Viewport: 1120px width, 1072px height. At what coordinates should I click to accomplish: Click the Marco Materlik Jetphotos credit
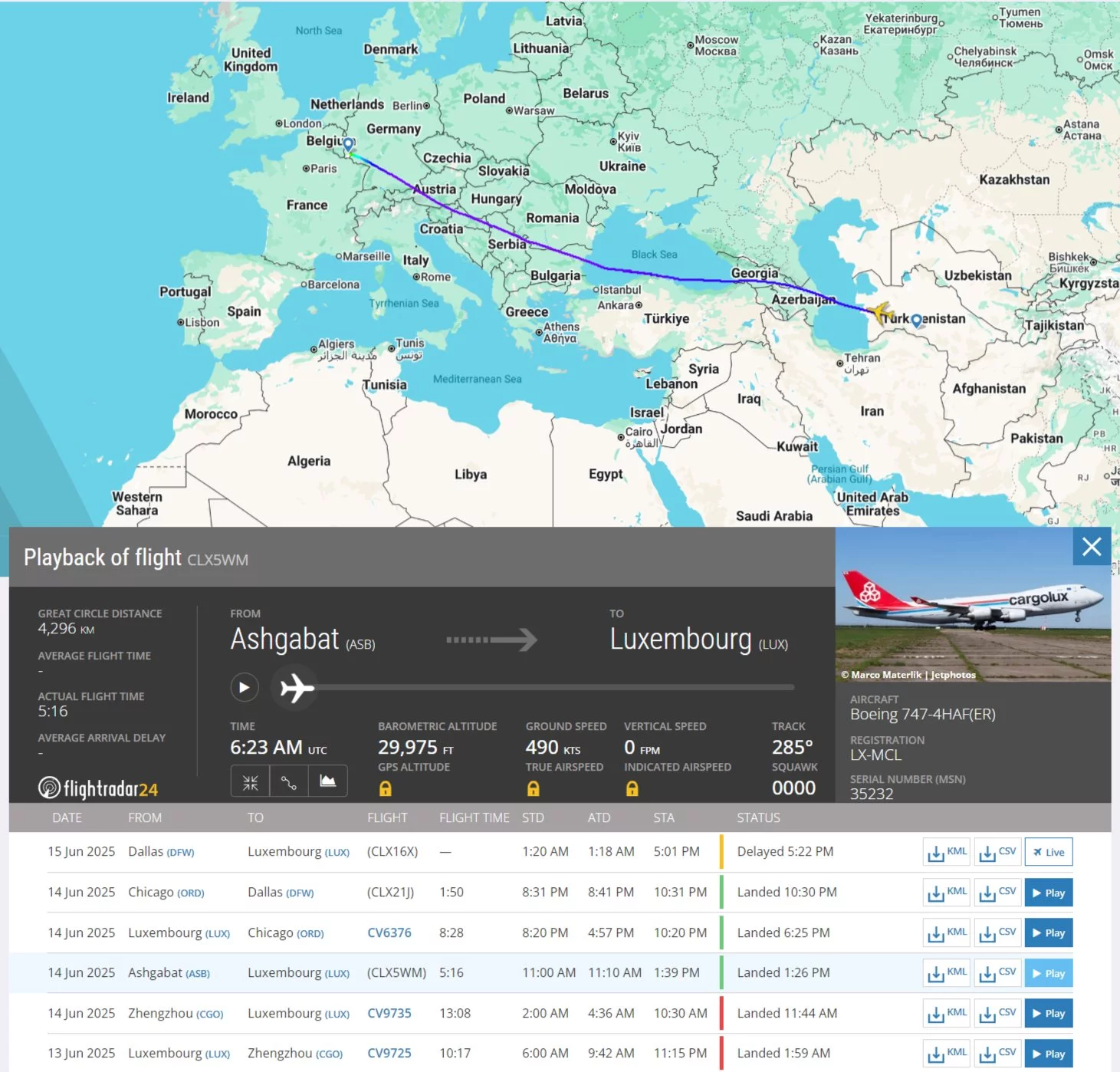(908, 675)
